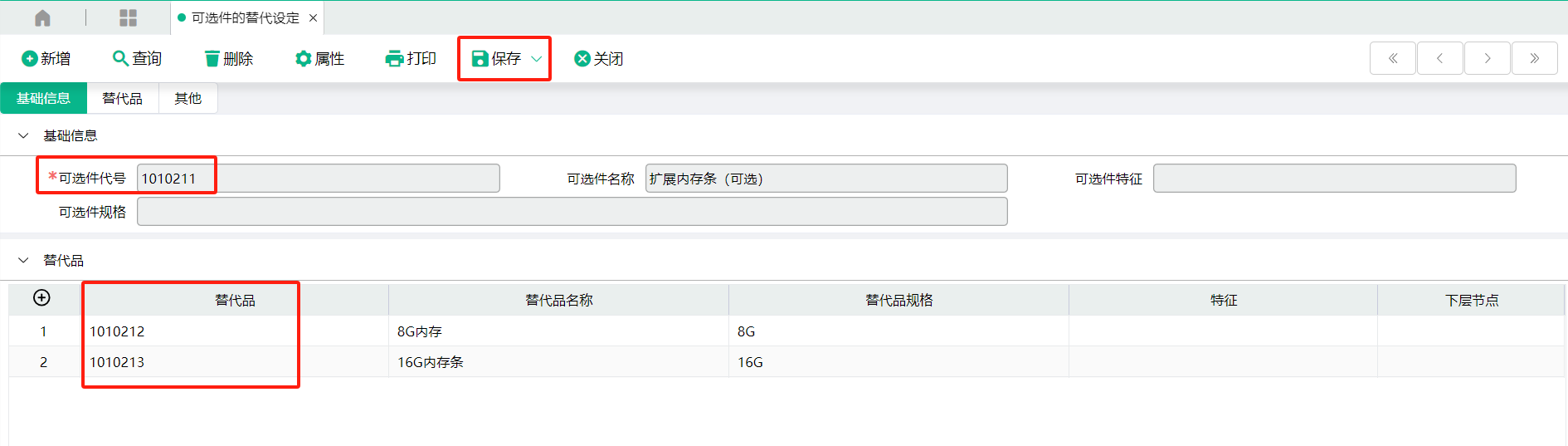Switch to the 替代品 tab

pyautogui.click(x=122, y=98)
